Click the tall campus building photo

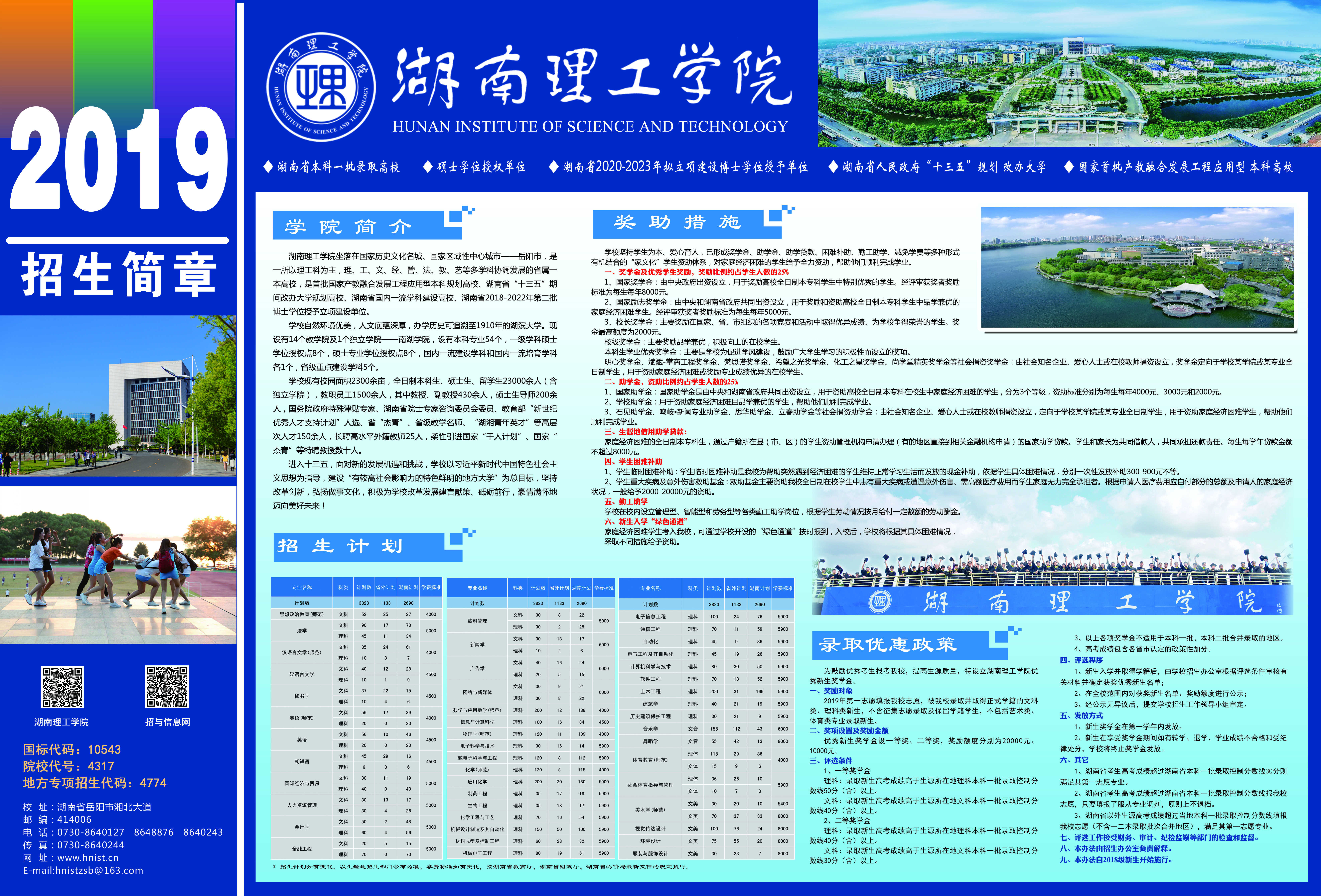(x=118, y=396)
